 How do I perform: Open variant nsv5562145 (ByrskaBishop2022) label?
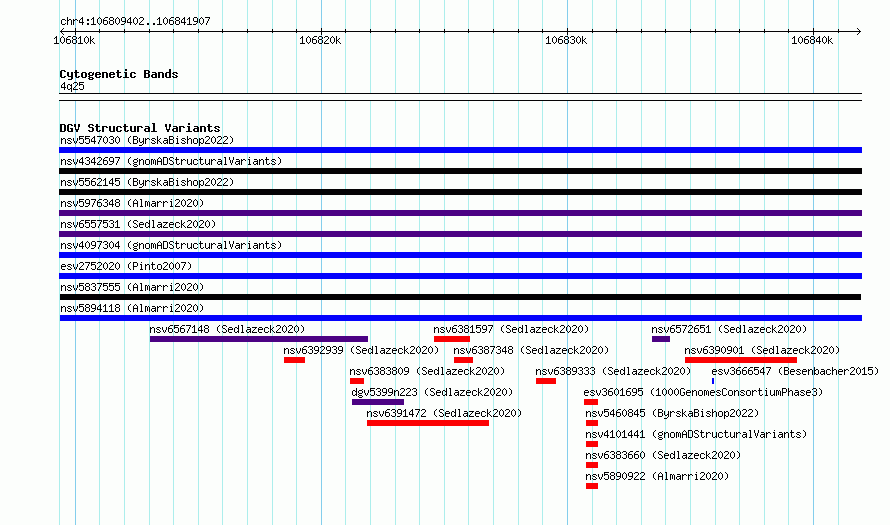(147, 182)
